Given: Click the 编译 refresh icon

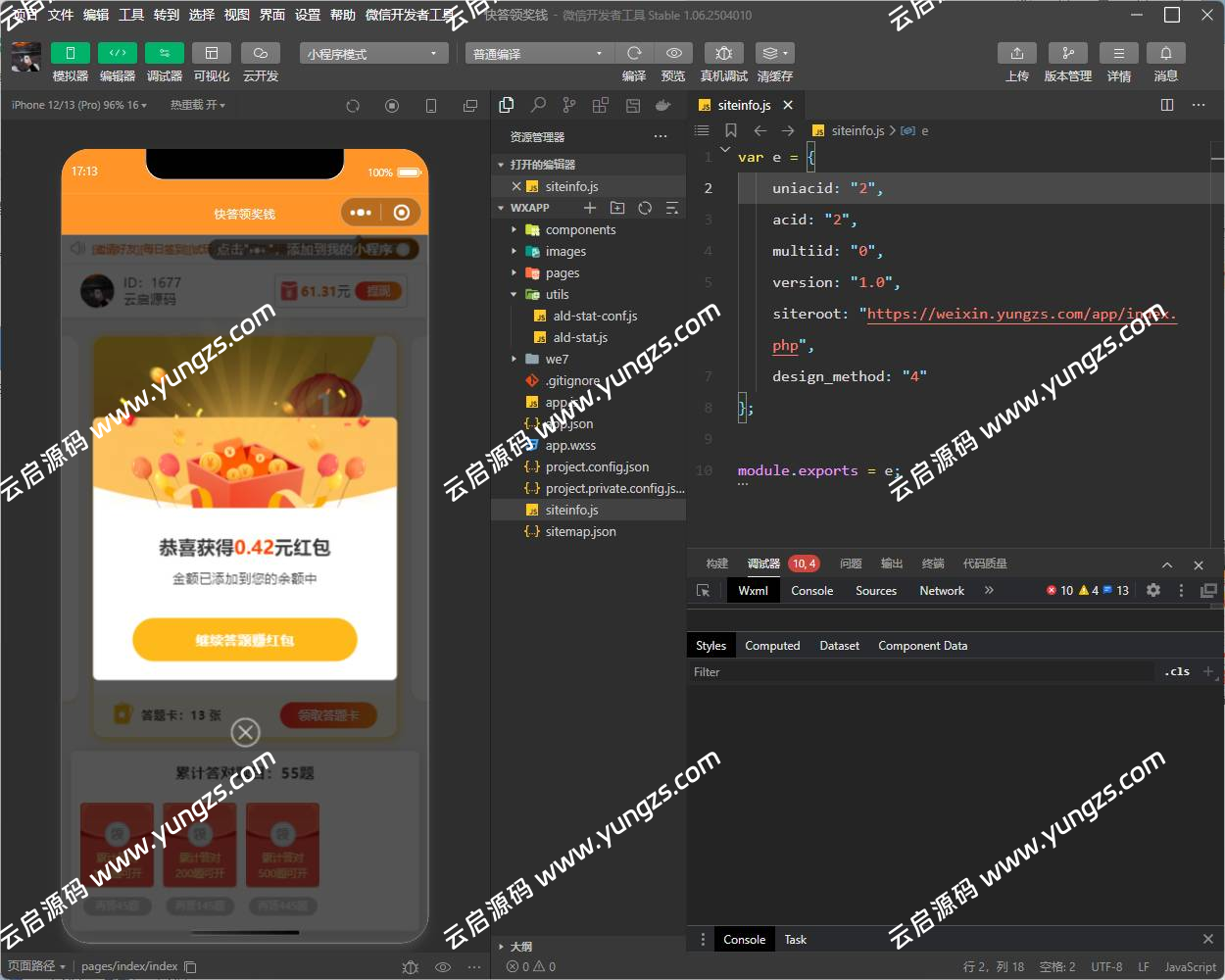Looking at the screenshot, I should [634, 53].
